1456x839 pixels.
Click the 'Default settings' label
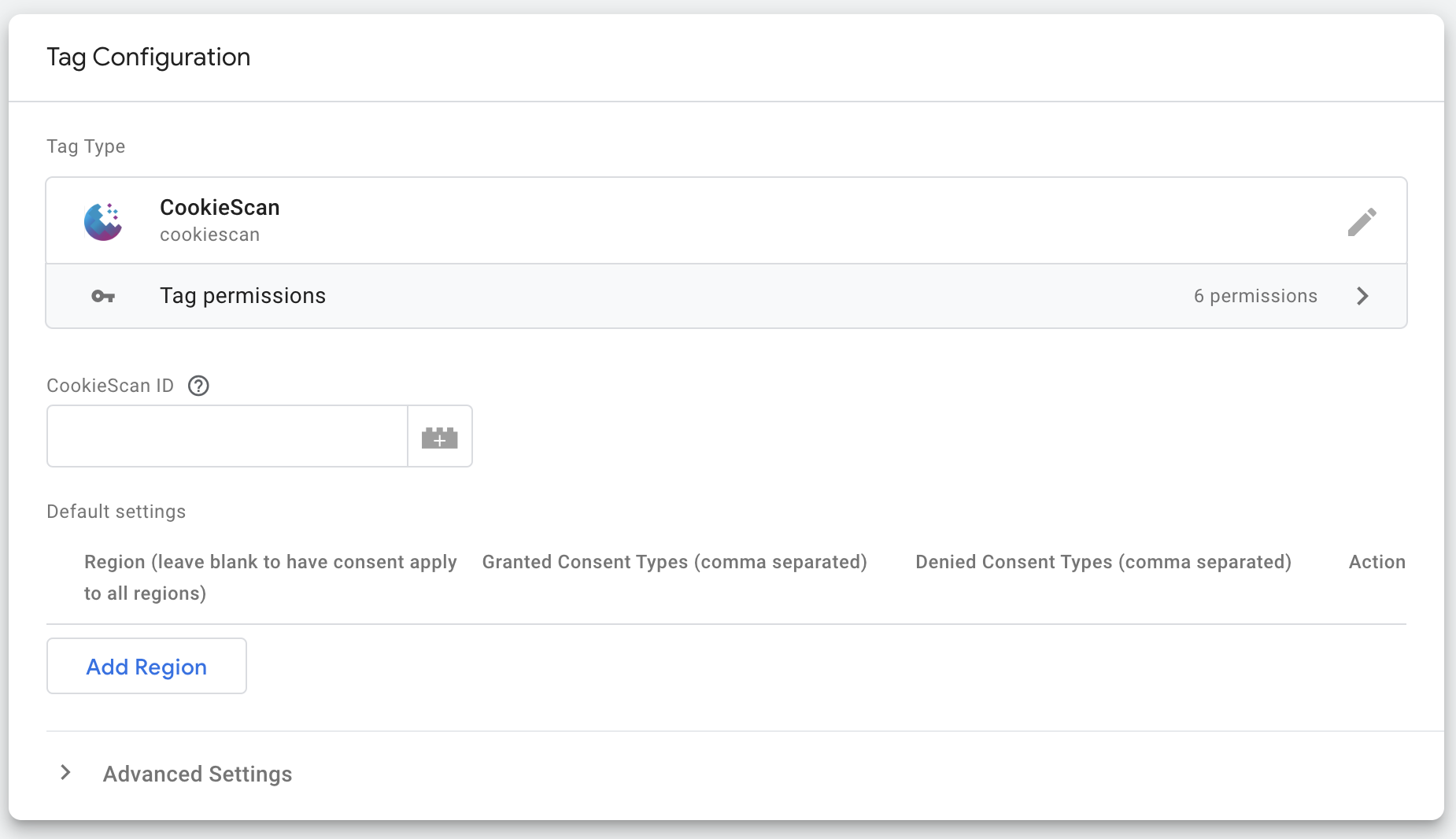116,512
